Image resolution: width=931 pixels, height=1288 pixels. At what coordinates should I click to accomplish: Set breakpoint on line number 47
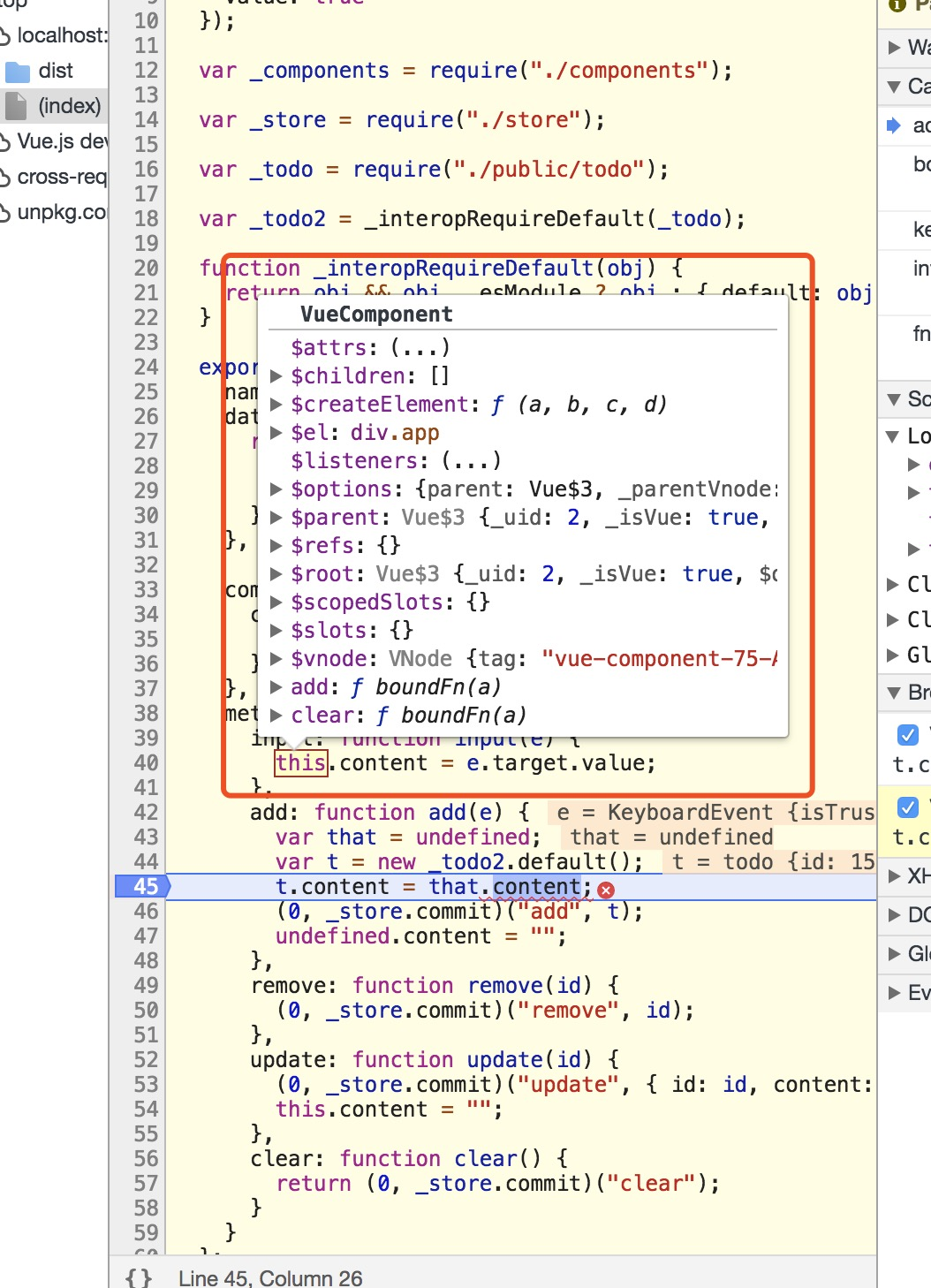point(146,936)
